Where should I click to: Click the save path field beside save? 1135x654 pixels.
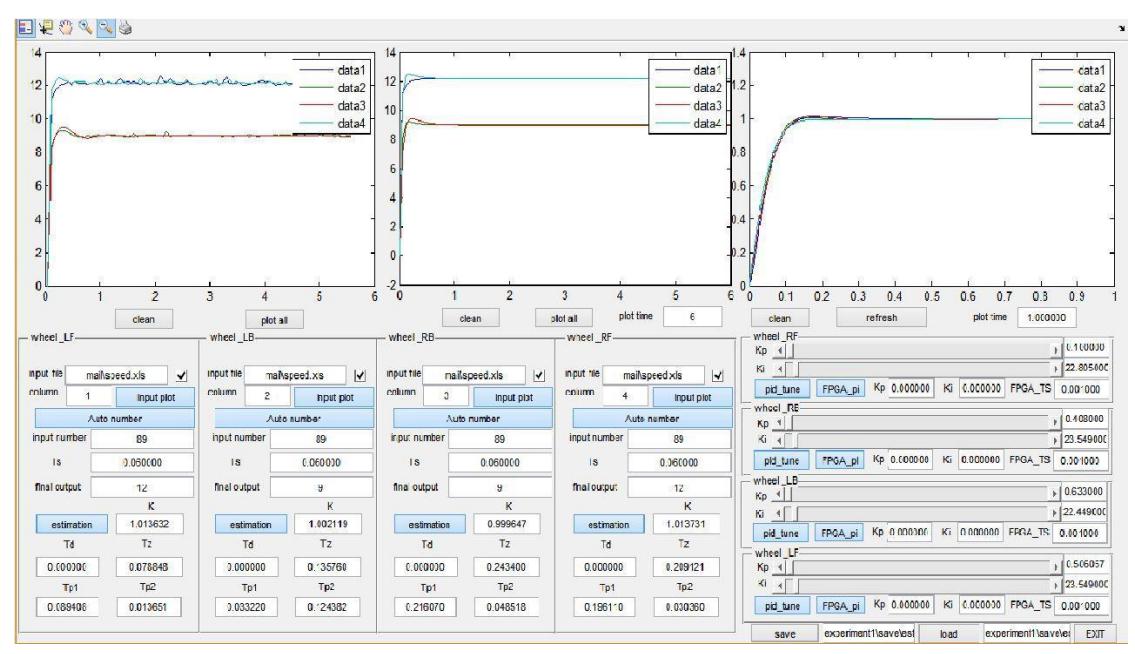(868, 634)
